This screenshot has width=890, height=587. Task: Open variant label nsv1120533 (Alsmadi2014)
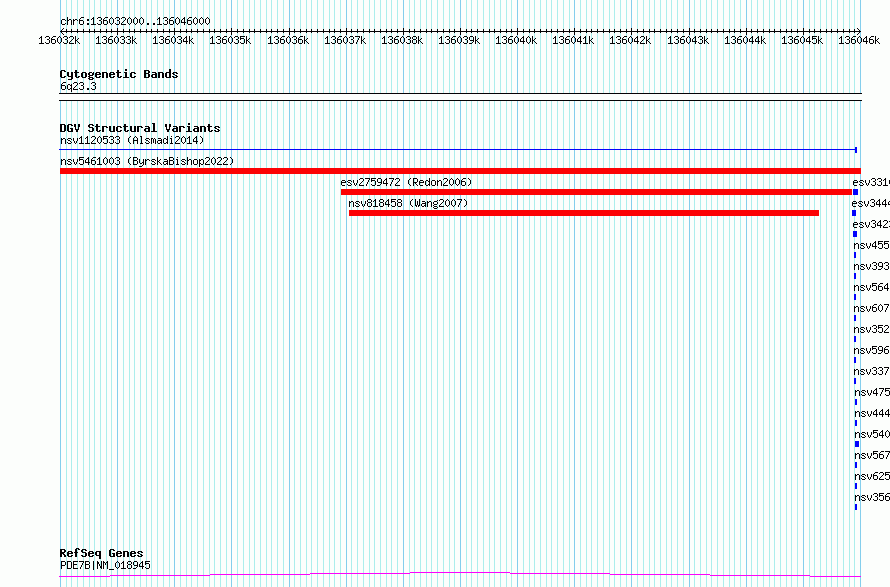click(x=132, y=140)
